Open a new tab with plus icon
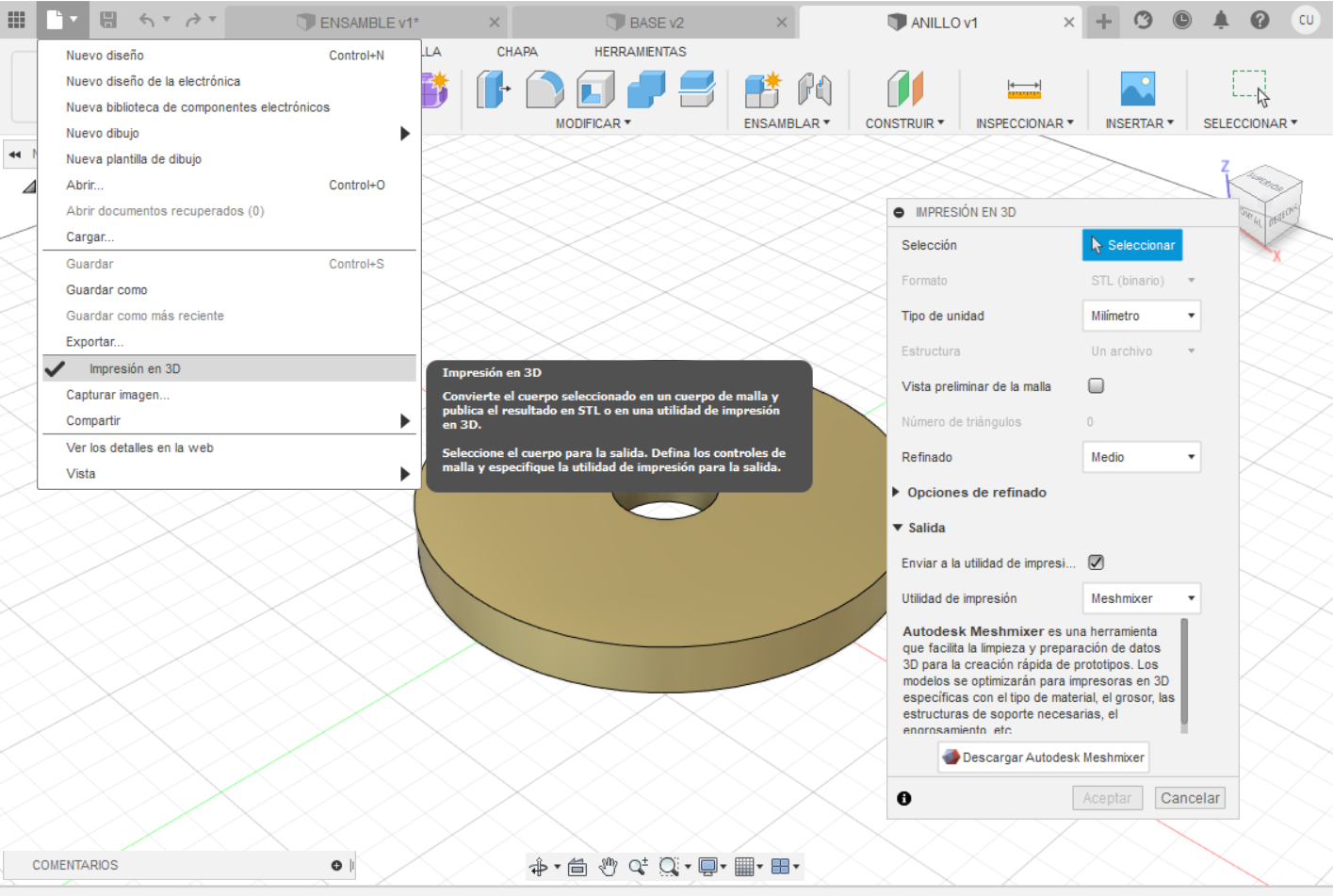This screenshot has height=896, width=1333. (1103, 21)
